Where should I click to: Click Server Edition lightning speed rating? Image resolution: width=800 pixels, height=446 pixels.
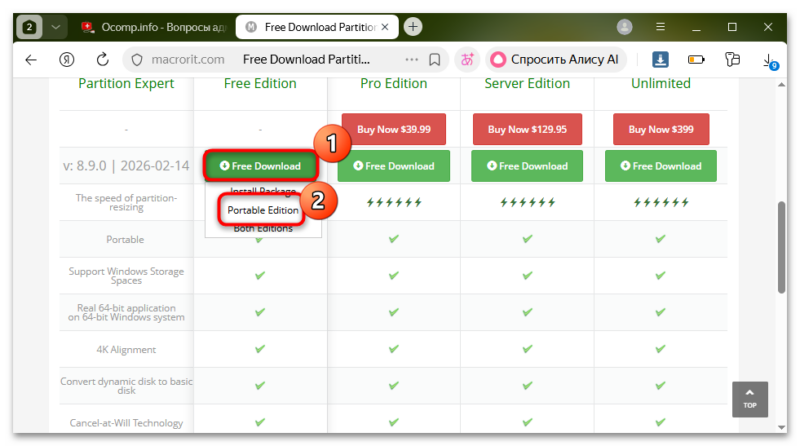(527, 203)
